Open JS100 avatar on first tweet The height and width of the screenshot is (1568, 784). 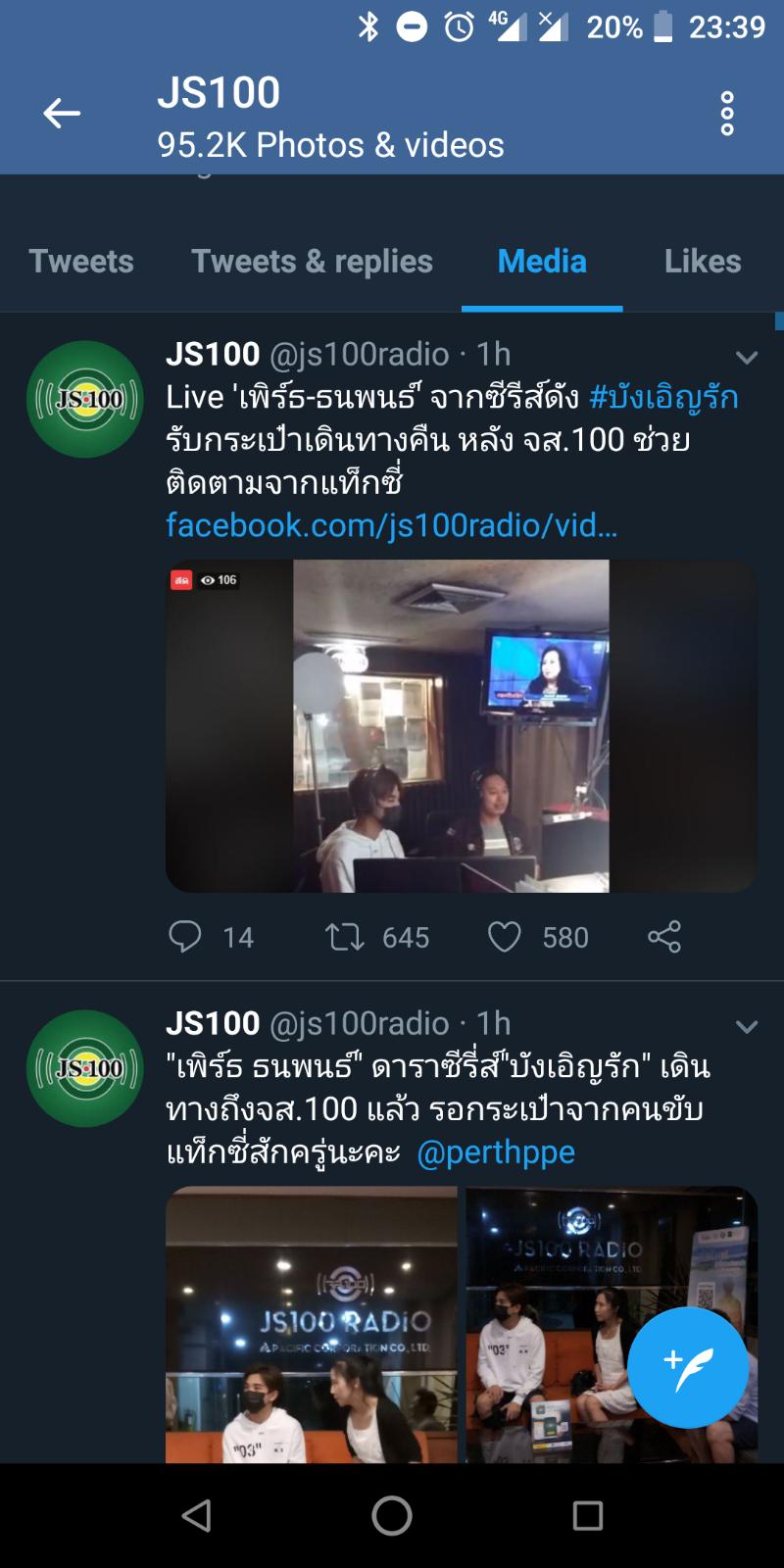(x=85, y=399)
